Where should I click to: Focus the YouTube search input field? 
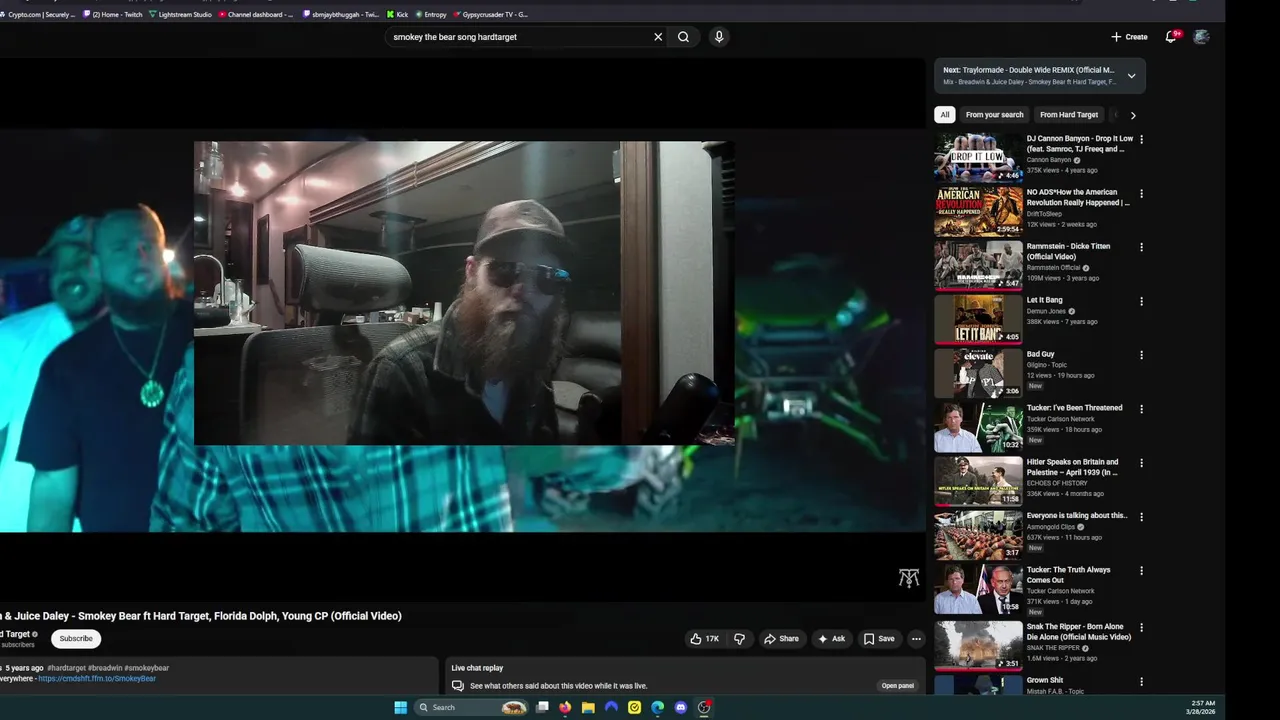click(520, 37)
